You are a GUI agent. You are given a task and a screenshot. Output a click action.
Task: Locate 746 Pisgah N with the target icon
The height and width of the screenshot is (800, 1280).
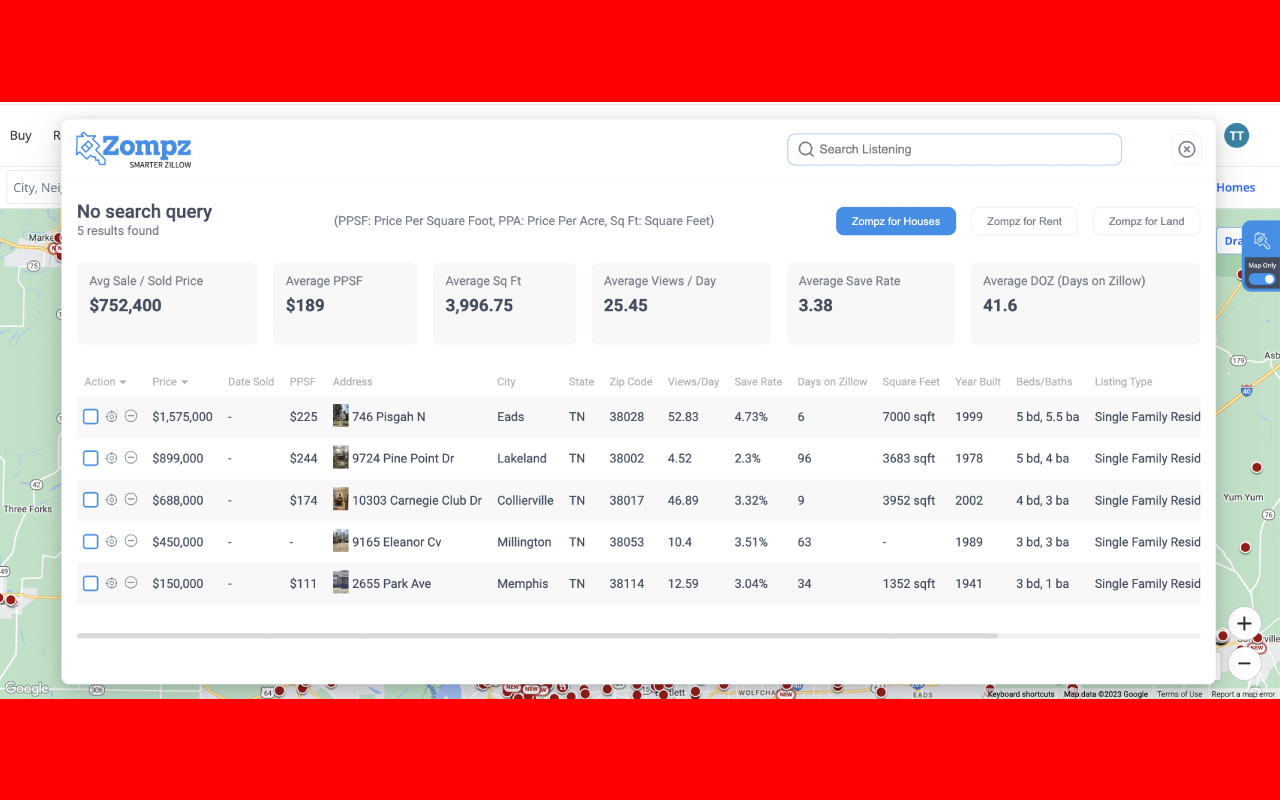[x=111, y=417]
